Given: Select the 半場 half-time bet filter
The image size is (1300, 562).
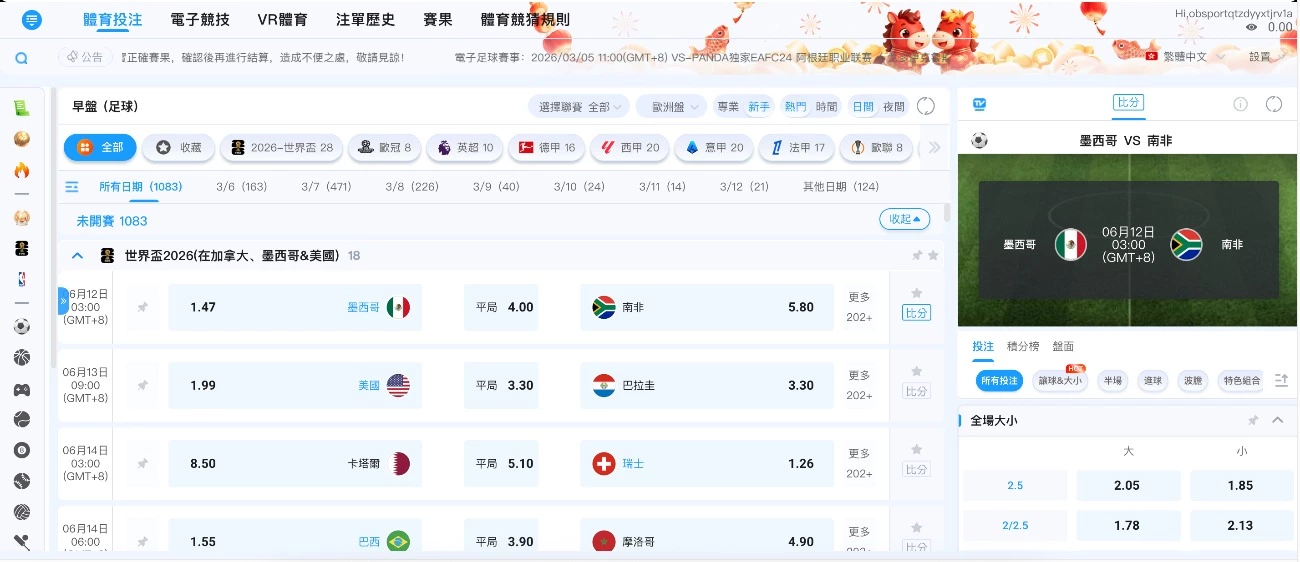Looking at the screenshot, I should 1112,381.
